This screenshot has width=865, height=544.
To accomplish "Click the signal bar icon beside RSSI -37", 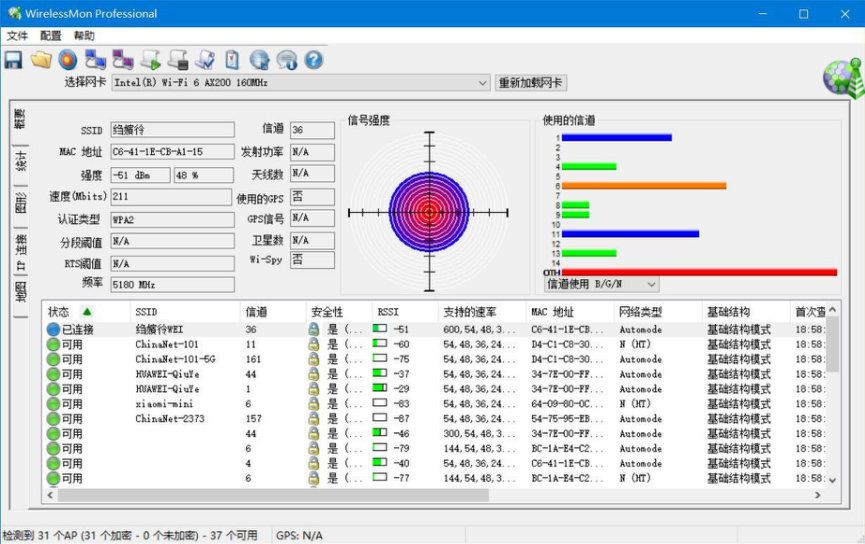I will 380,374.
